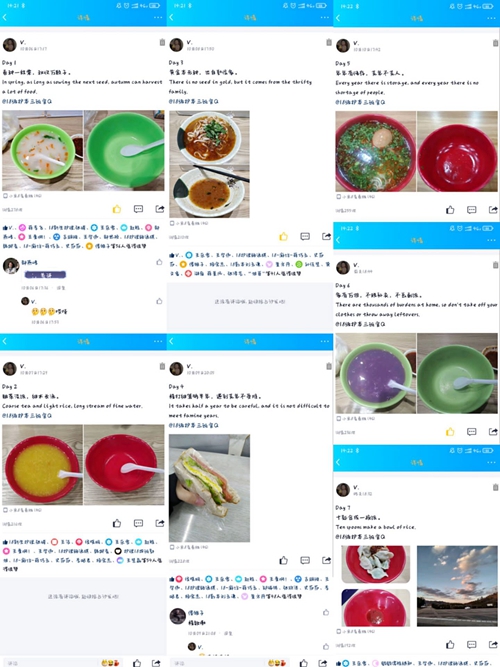Toggle the like thumb on Day 6 post

[x=450, y=432]
